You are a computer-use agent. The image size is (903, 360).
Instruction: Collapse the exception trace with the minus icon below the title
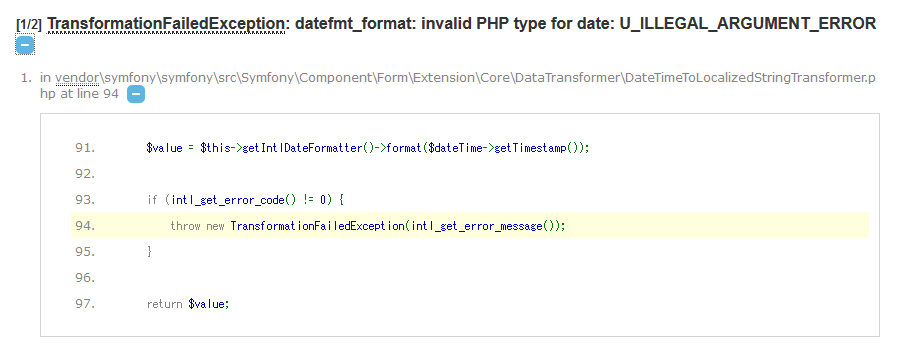25,44
